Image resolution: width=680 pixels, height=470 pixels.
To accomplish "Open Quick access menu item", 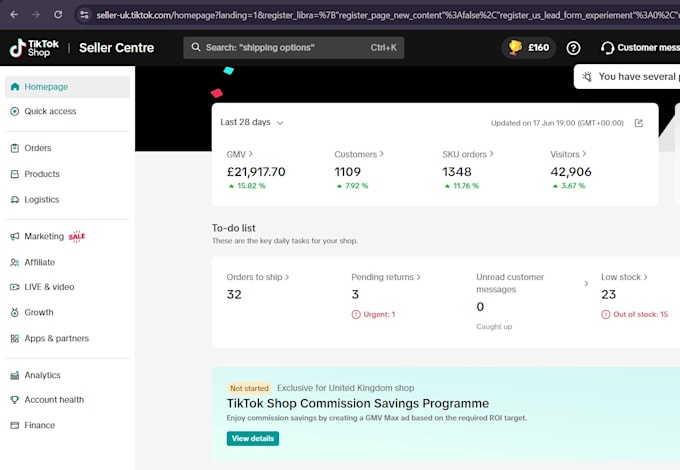I will tap(67, 111).
